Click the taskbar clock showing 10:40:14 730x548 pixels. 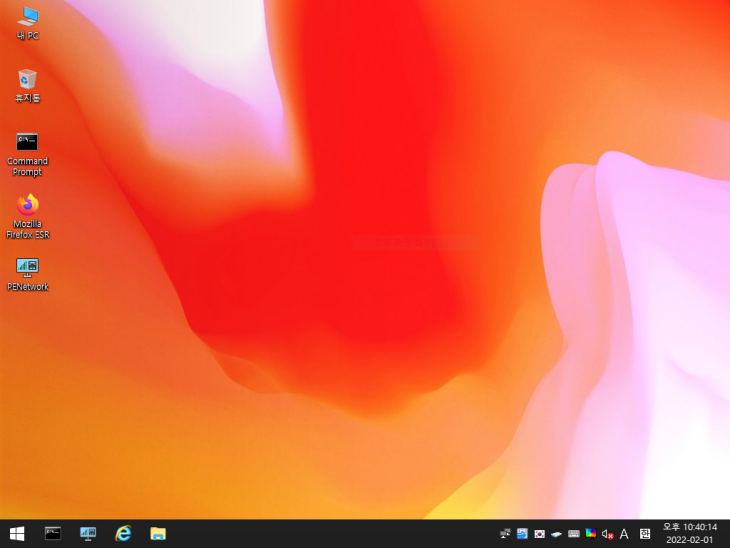[689, 527]
